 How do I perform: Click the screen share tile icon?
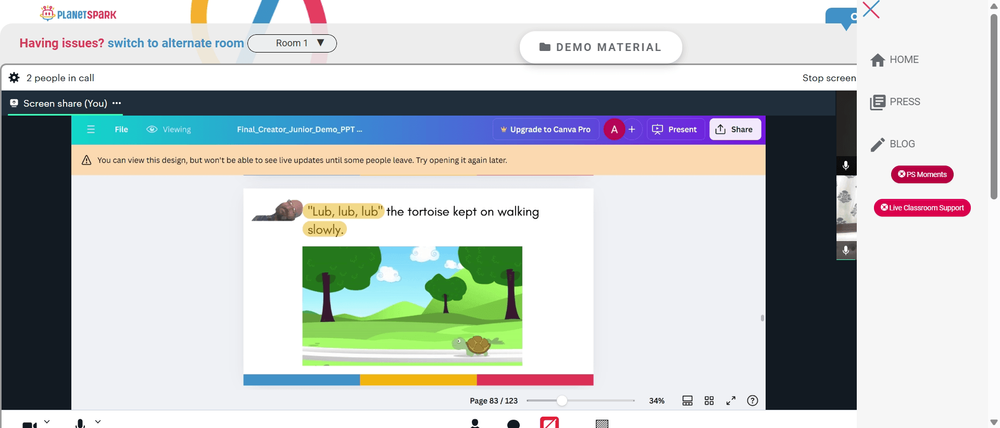coord(14,103)
